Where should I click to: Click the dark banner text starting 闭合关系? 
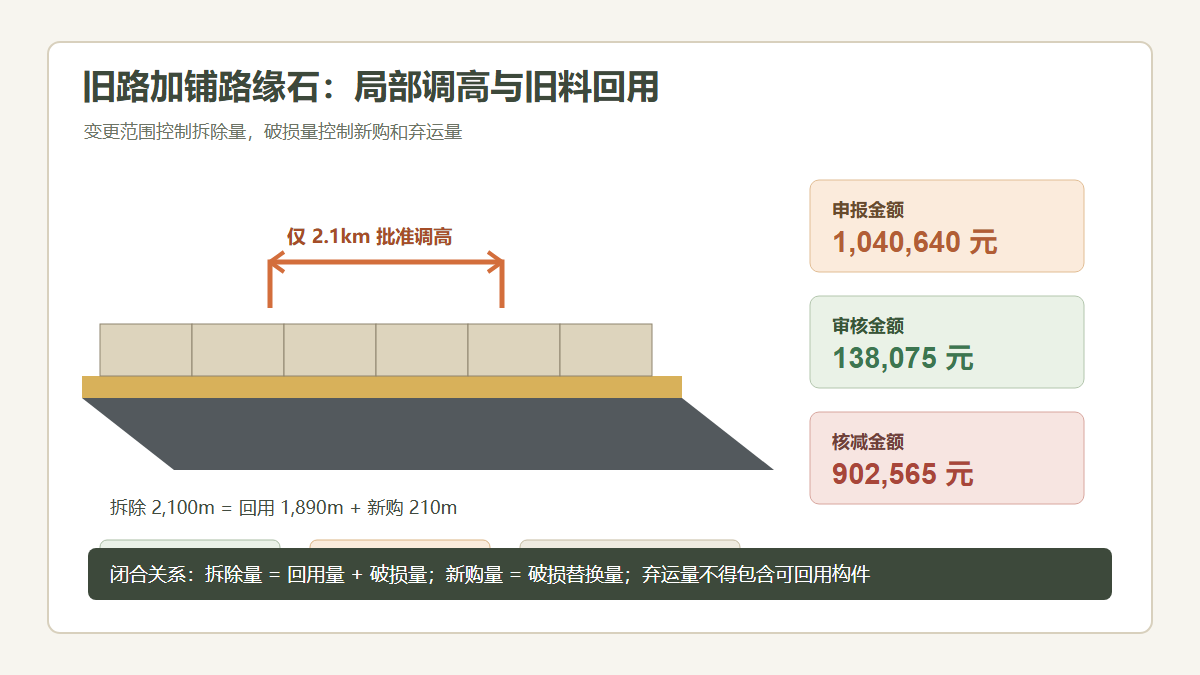490,575
